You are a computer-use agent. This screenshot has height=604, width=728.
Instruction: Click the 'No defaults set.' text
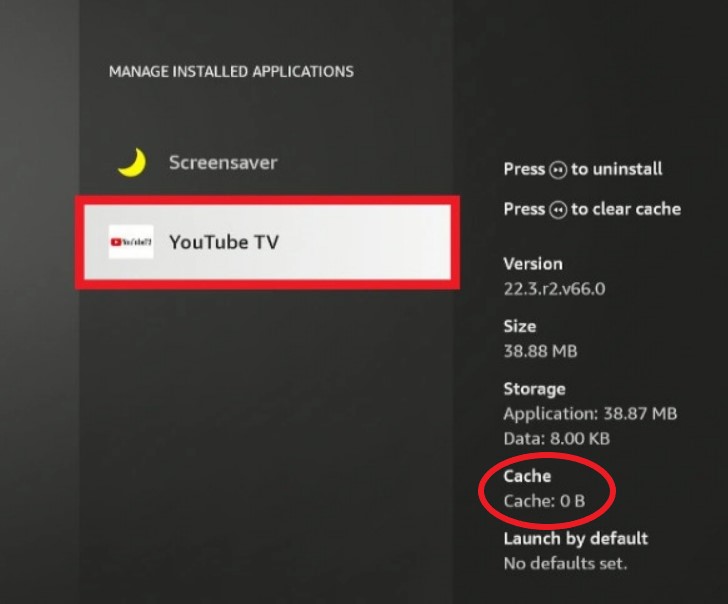tap(566, 564)
